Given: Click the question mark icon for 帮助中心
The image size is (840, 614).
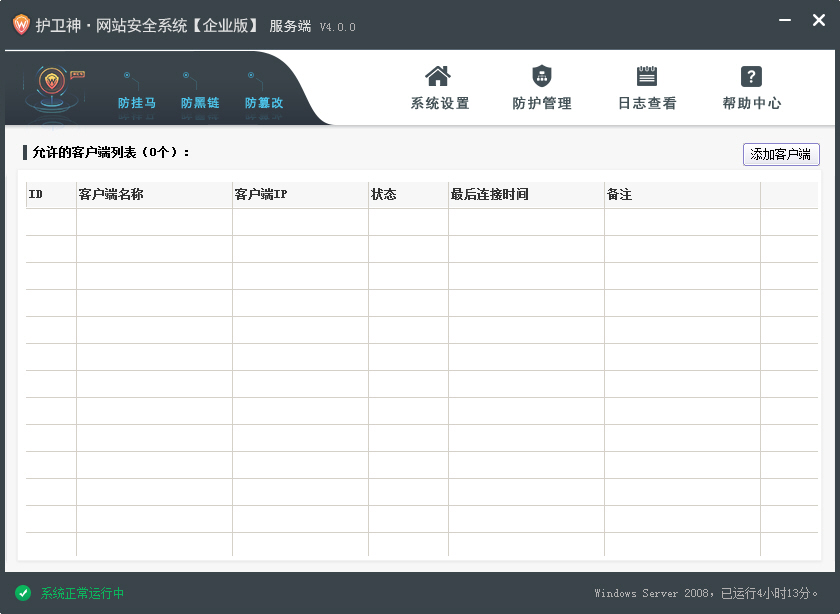Looking at the screenshot, I should (751, 76).
